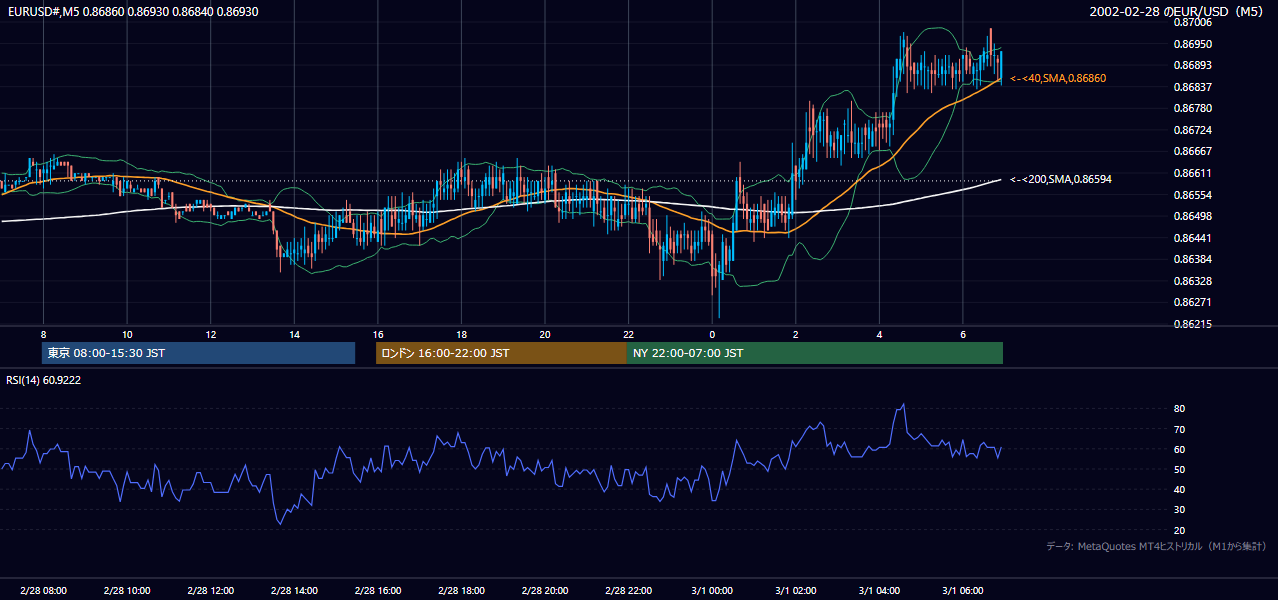Click hour tick '18' below the price chart
Screen dimensions: 1278x600
[461, 334]
